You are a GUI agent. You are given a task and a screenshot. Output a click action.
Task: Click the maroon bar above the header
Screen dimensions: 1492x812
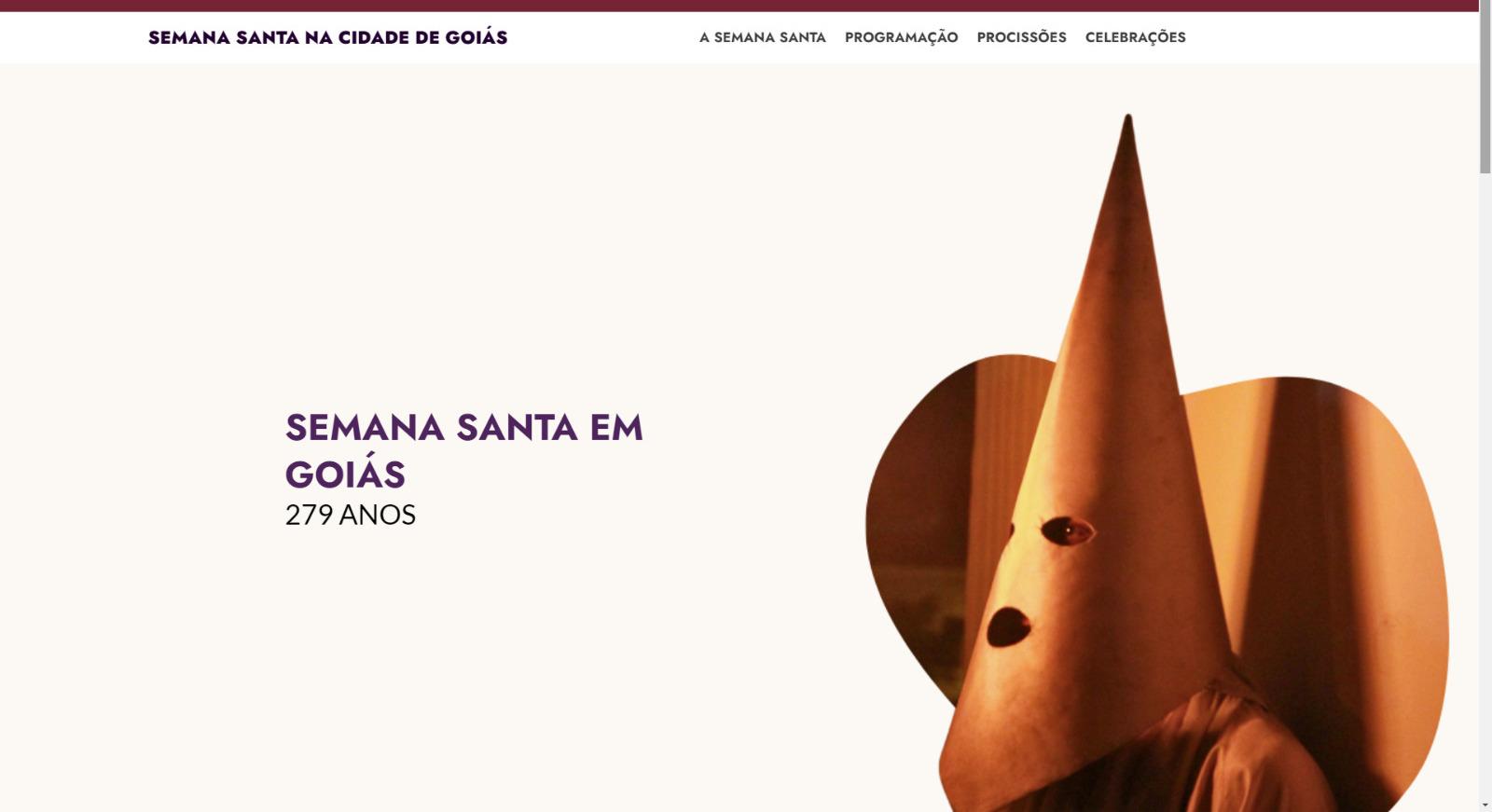[x=739, y=6]
